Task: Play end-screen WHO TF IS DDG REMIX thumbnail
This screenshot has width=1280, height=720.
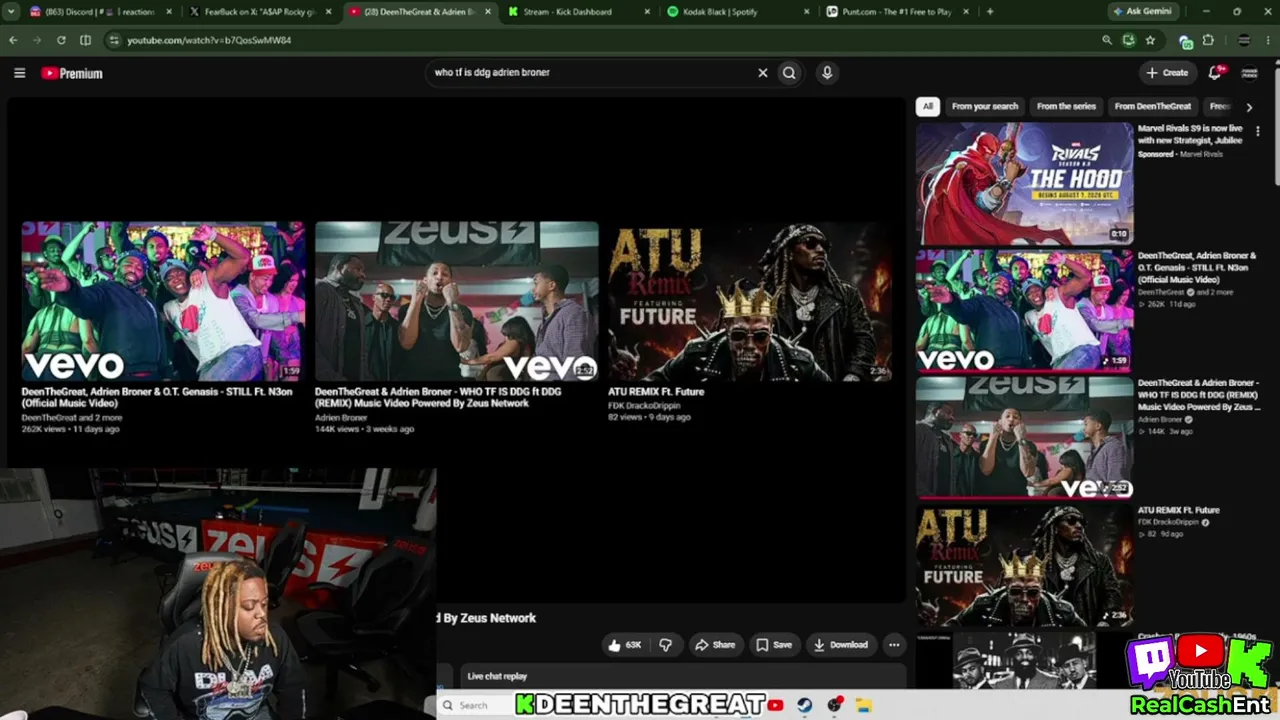Action: point(457,301)
